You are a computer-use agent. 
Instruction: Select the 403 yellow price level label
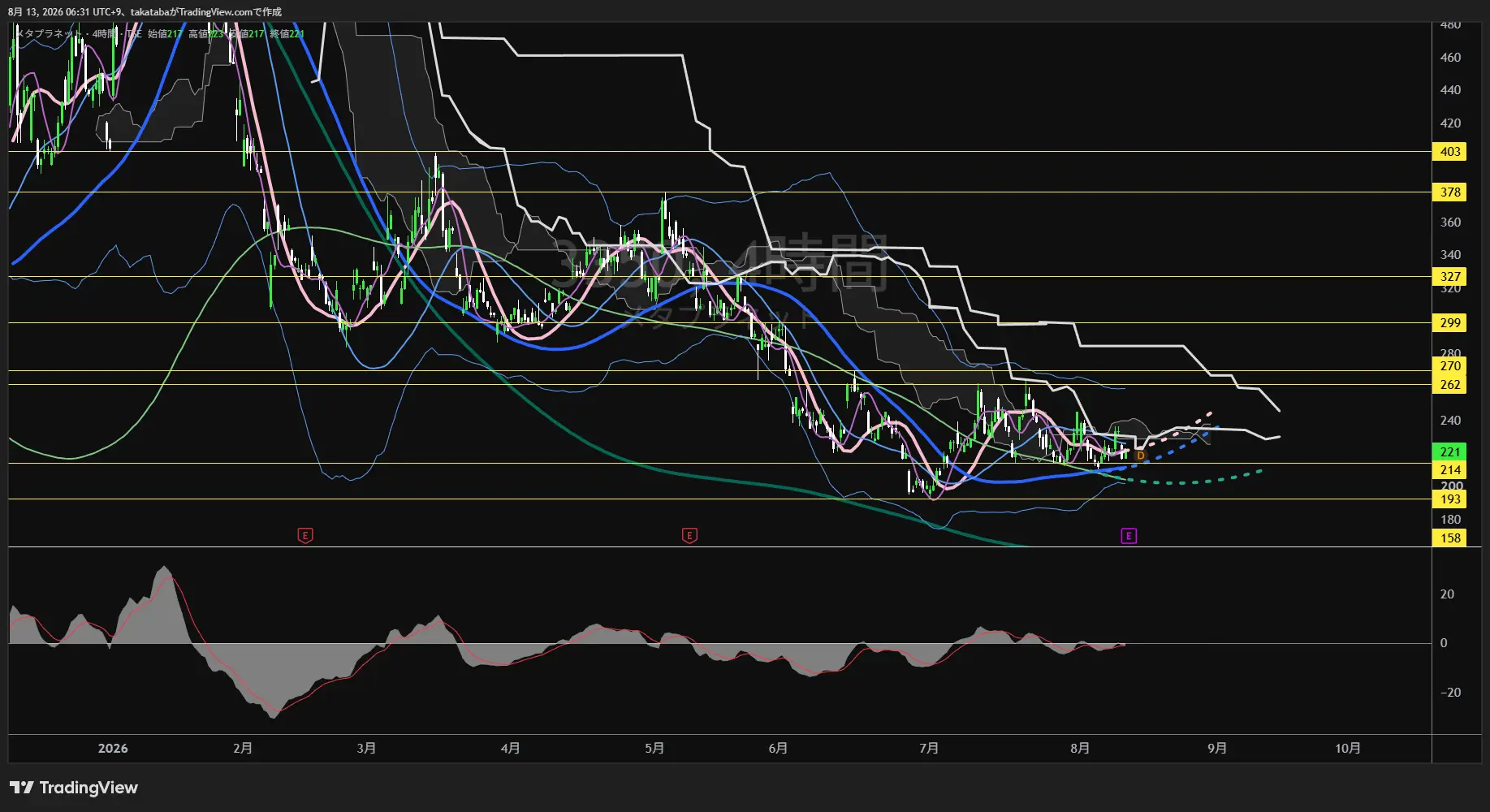(x=1450, y=152)
